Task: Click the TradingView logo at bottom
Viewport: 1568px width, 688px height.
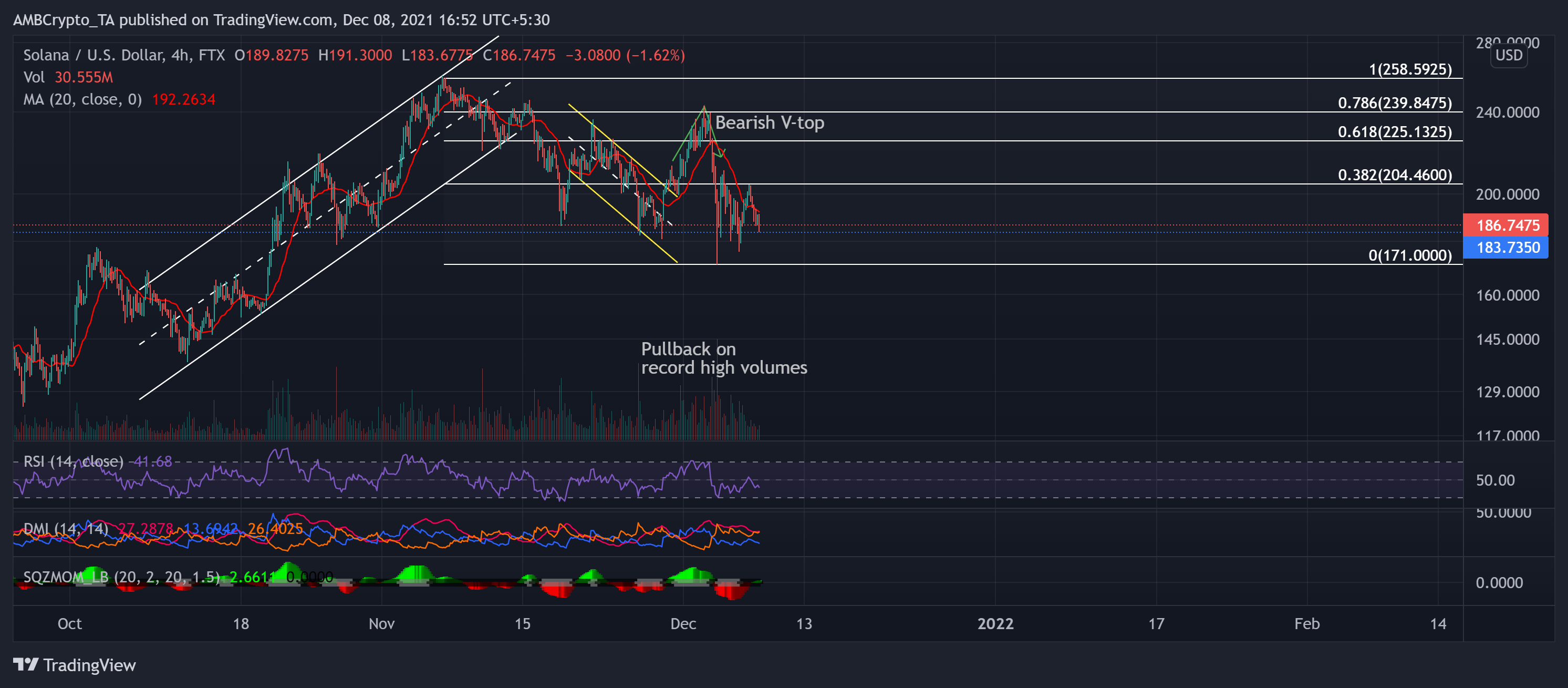Action: point(74,665)
